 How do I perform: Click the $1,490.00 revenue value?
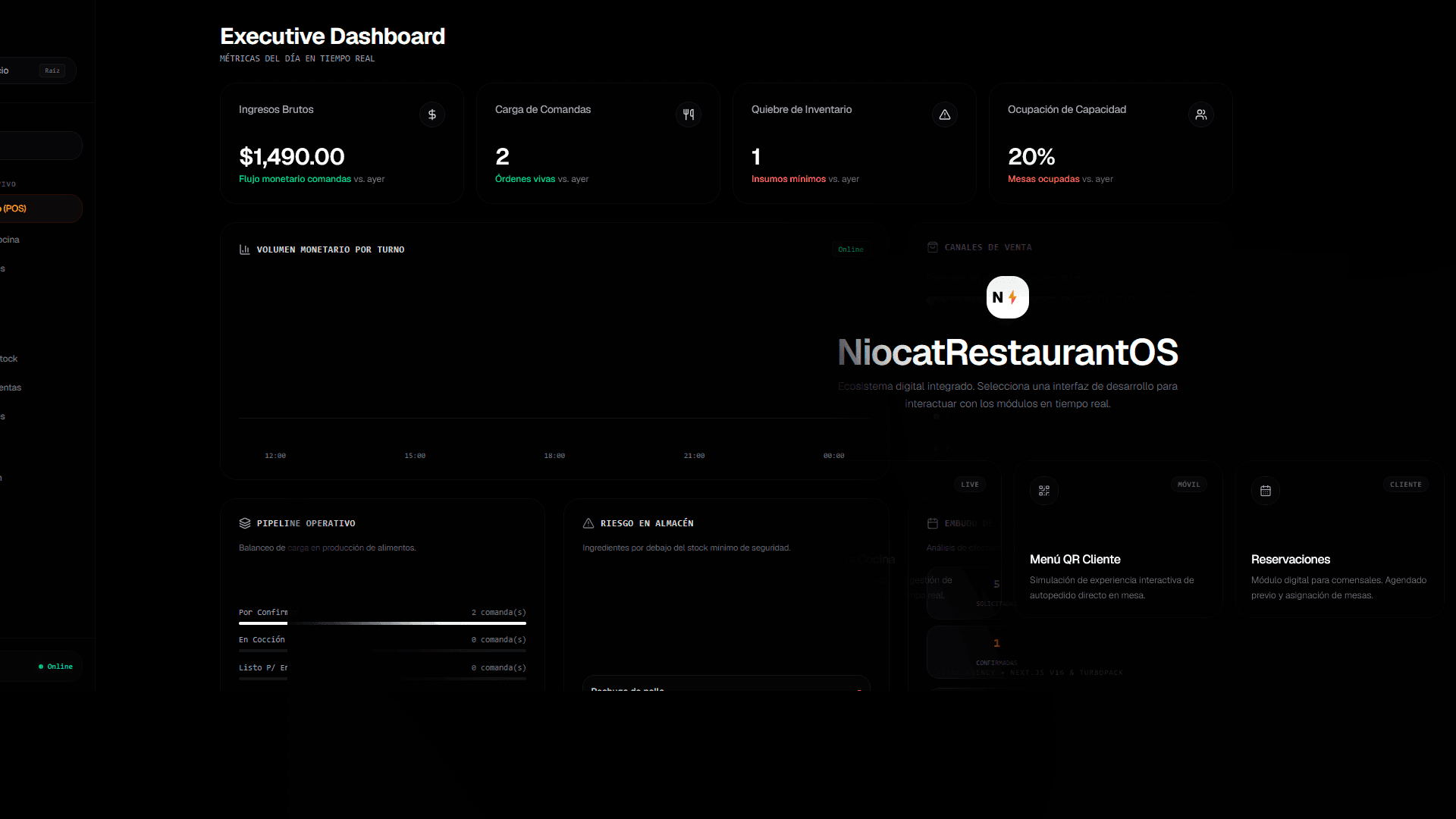point(292,157)
